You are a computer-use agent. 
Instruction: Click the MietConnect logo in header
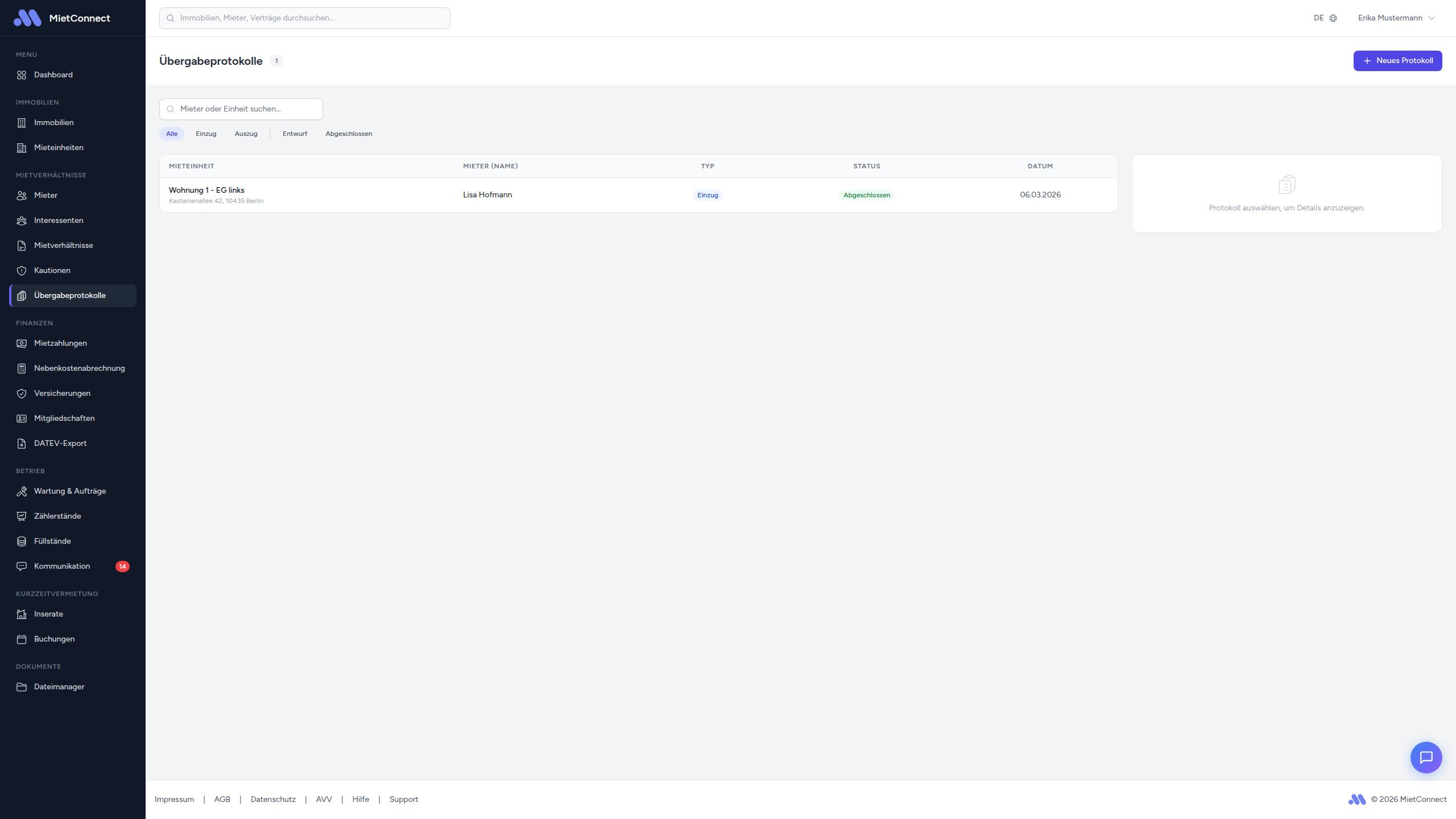click(27, 18)
